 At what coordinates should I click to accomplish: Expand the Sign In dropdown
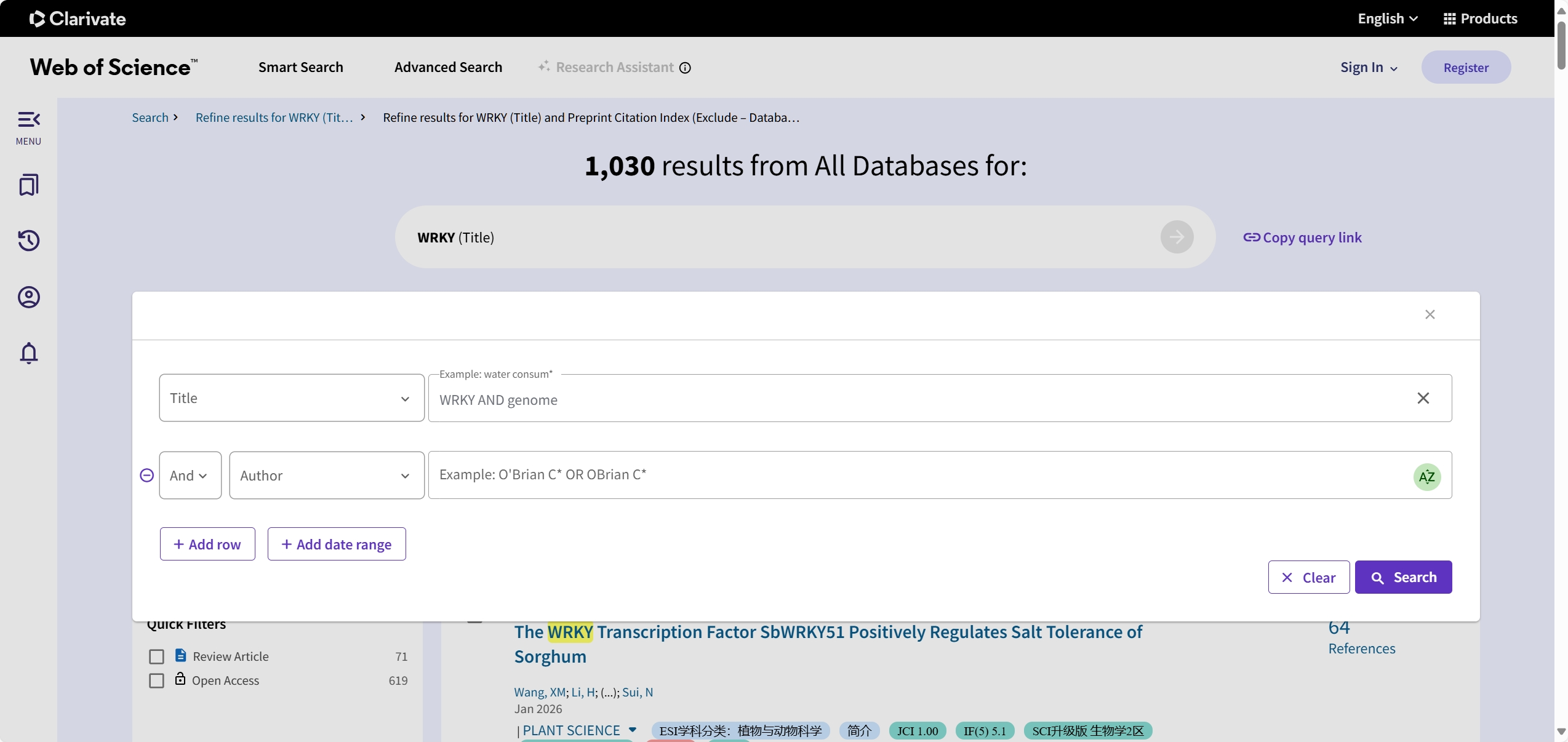[1369, 68]
